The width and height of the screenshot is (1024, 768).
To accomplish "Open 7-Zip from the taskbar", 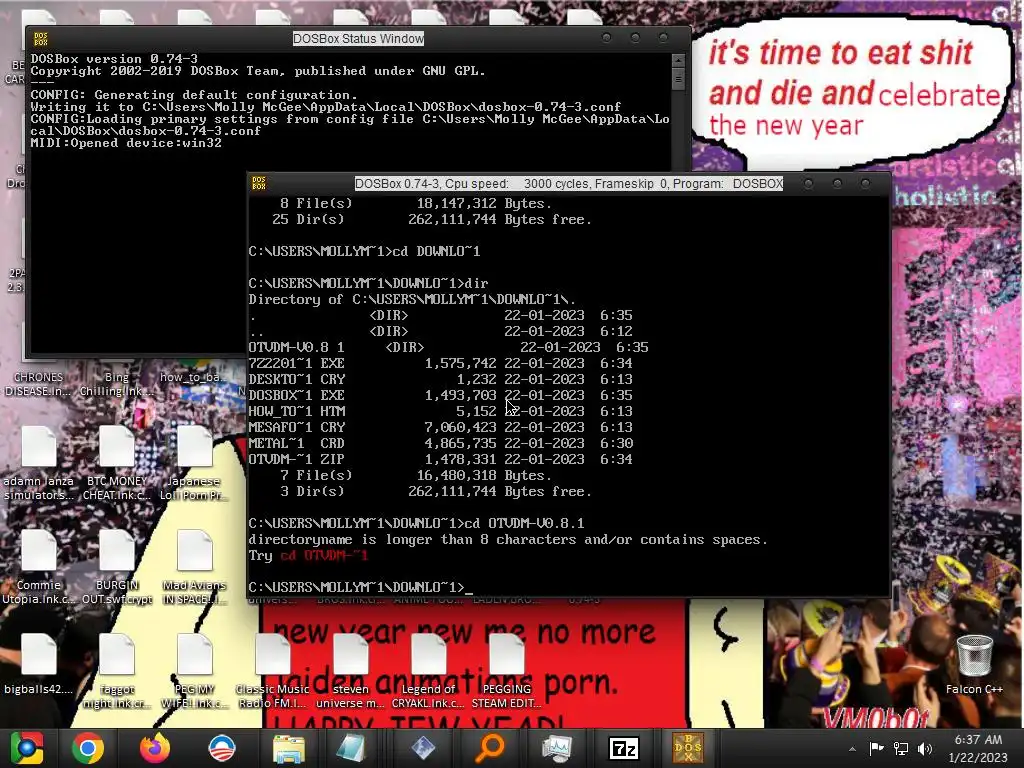I will click(624, 748).
